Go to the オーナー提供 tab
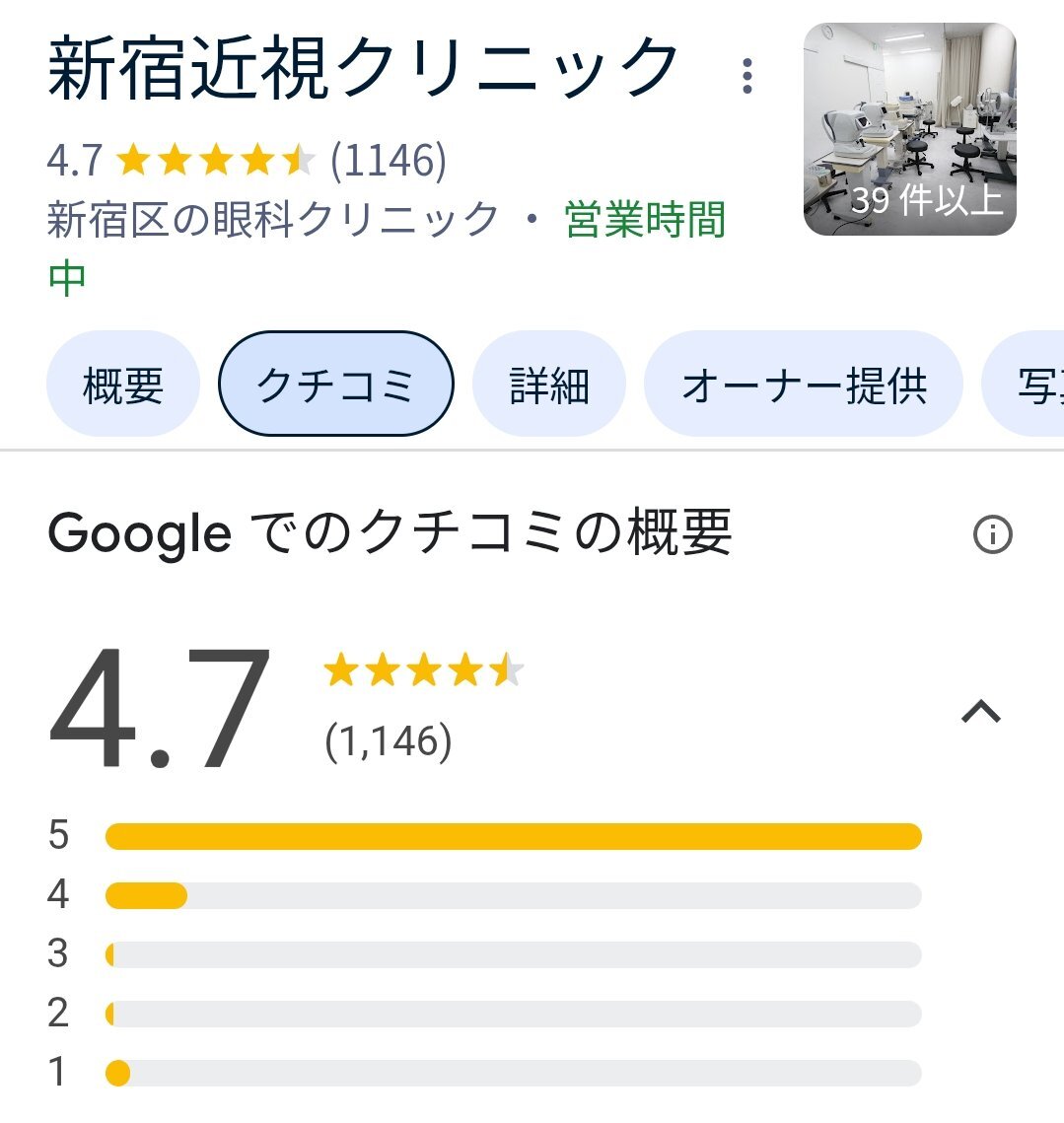This screenshot has width=1064, height=1123. [x=804, y=384]
